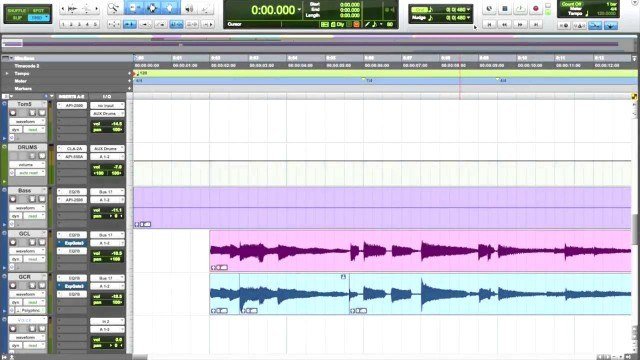Click the Play transport button
The height and width of the screenshot is (360, 640).
tap(520, 9)
